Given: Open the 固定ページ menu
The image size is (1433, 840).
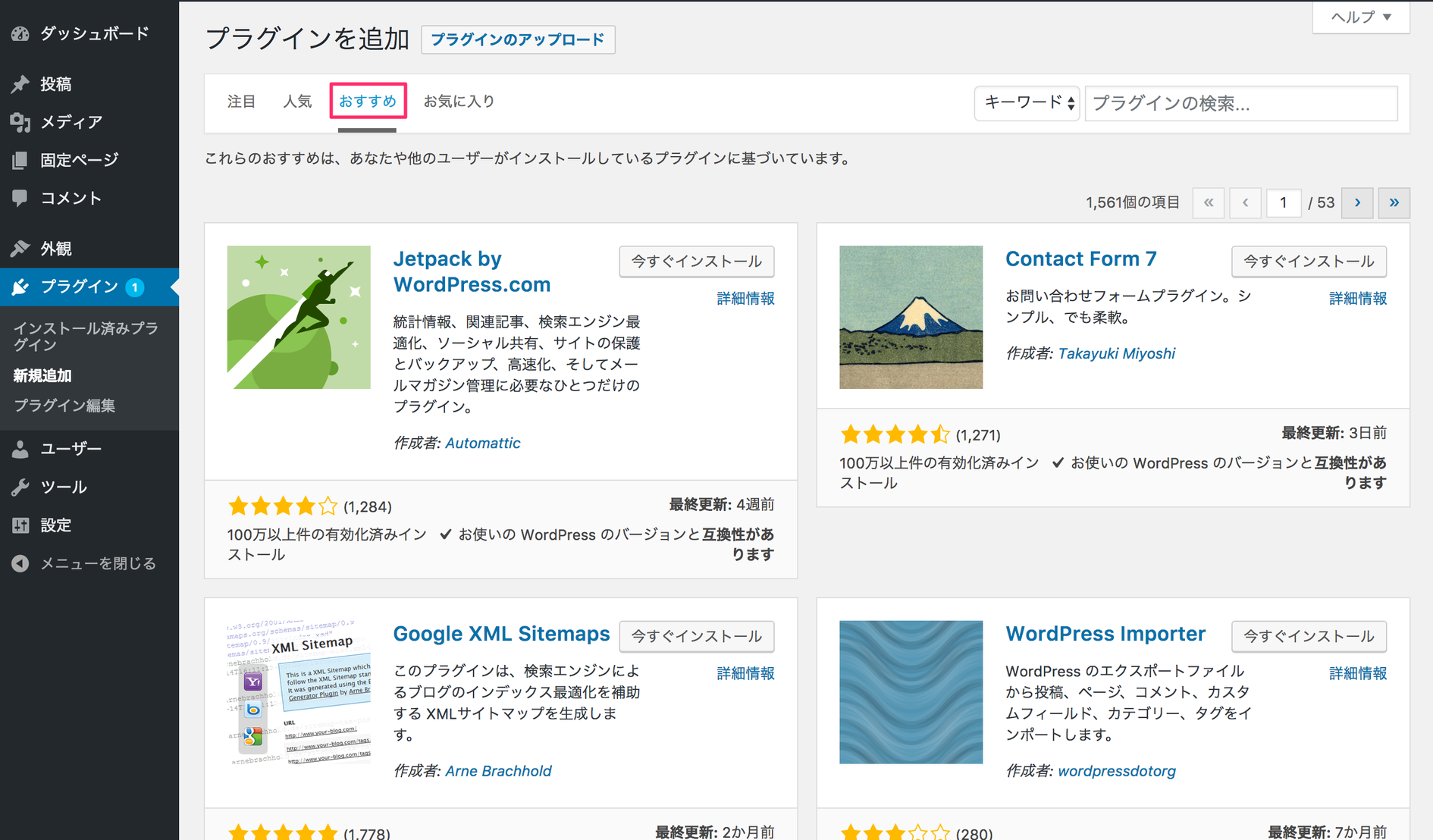Looking at the screenshot, I should pos(89,160).
